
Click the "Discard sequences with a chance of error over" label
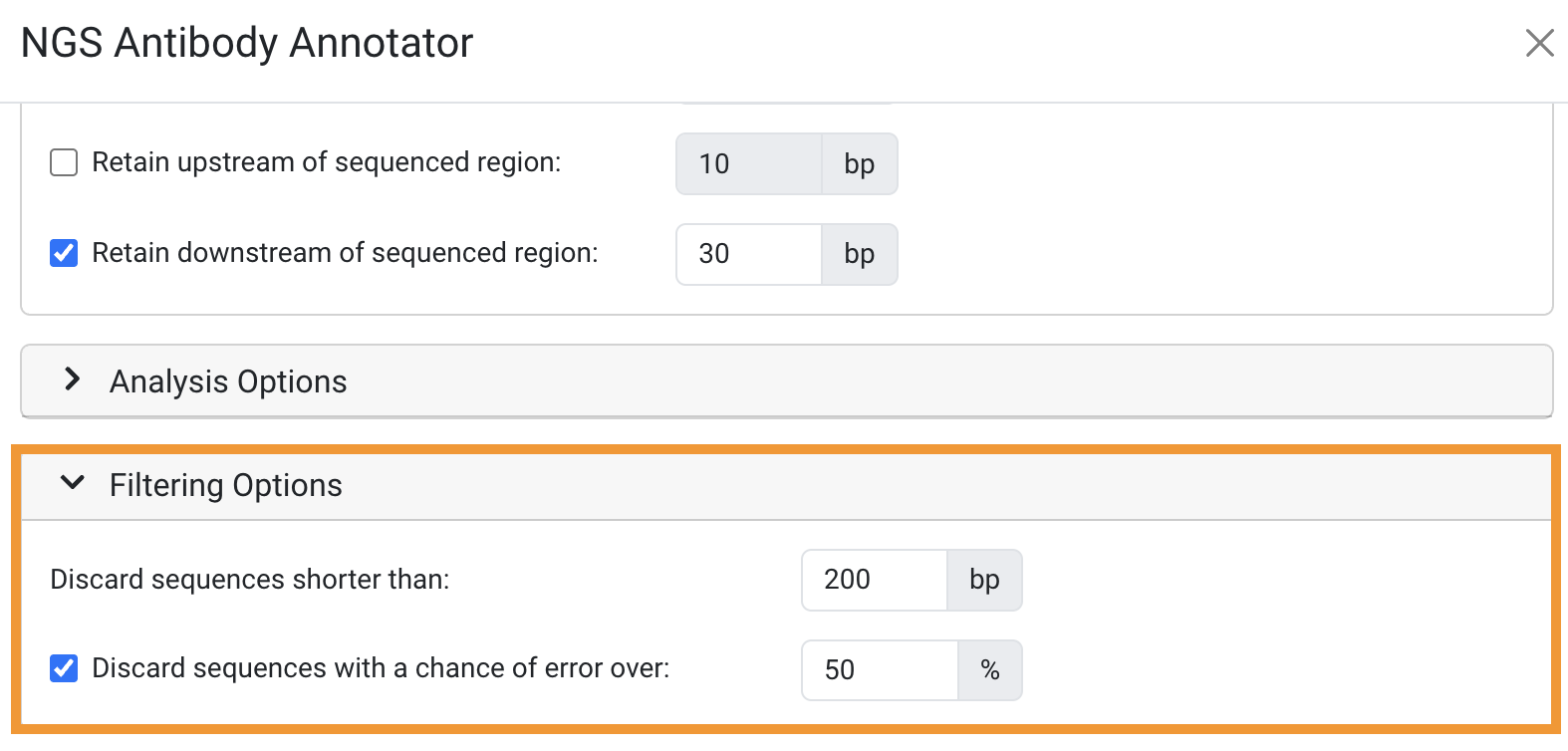coord(381,668)
